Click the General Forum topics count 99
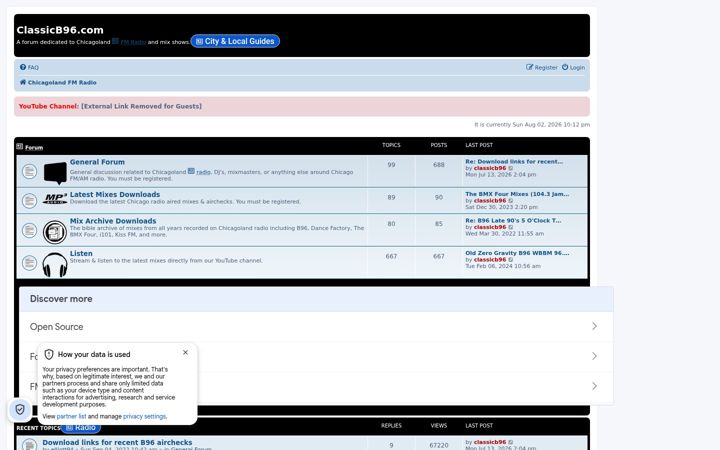Image resolution: width=720 pixels, height=450 pixels. point(391,165)
